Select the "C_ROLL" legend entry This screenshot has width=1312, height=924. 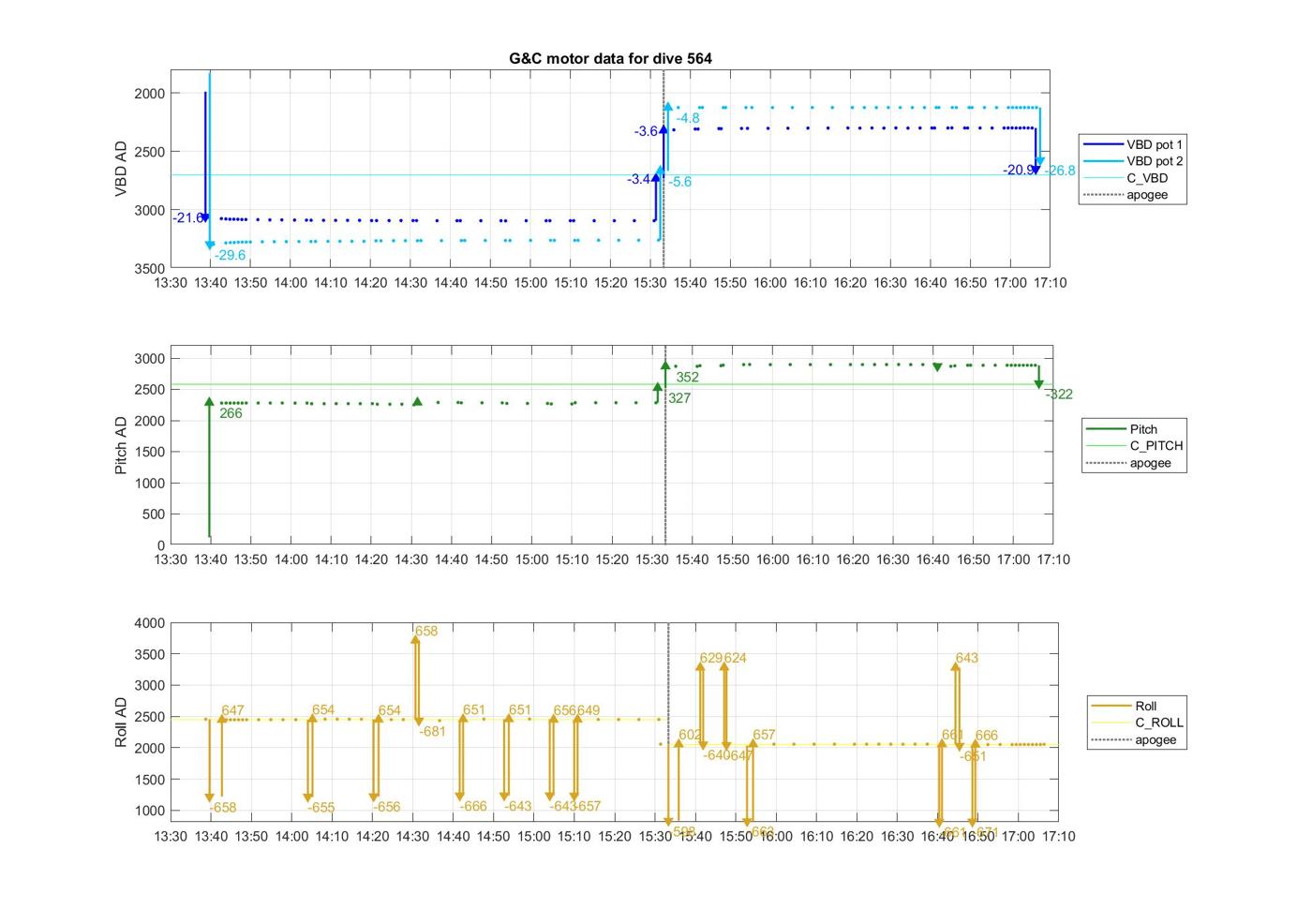click(1137, 723)
